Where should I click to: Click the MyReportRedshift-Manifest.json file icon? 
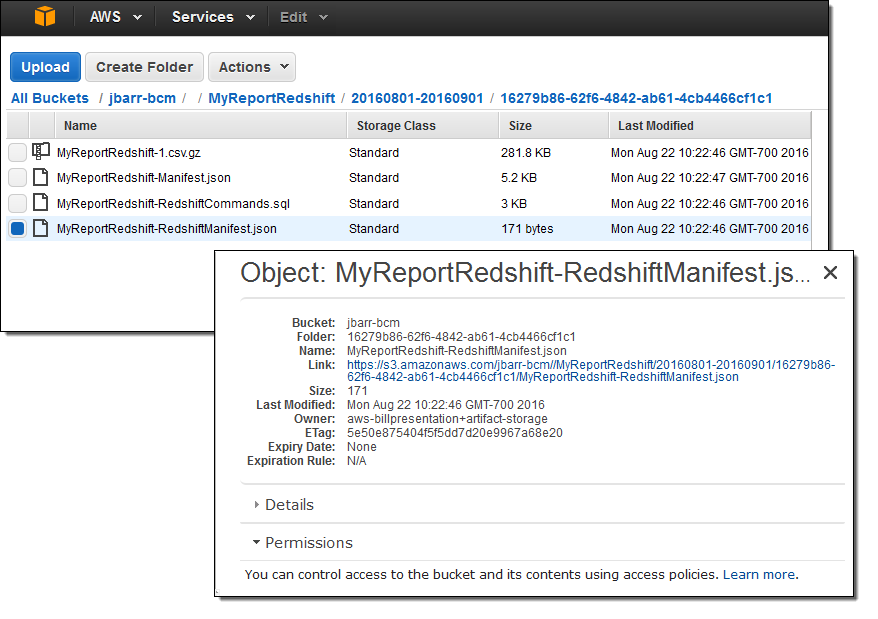pos(41,177)
